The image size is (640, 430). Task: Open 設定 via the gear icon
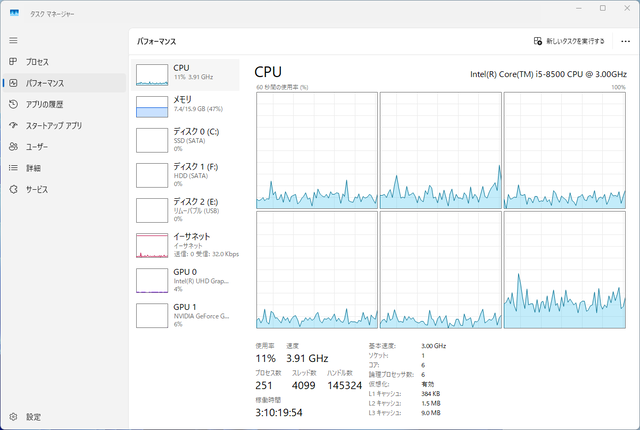tap(13, 417)
